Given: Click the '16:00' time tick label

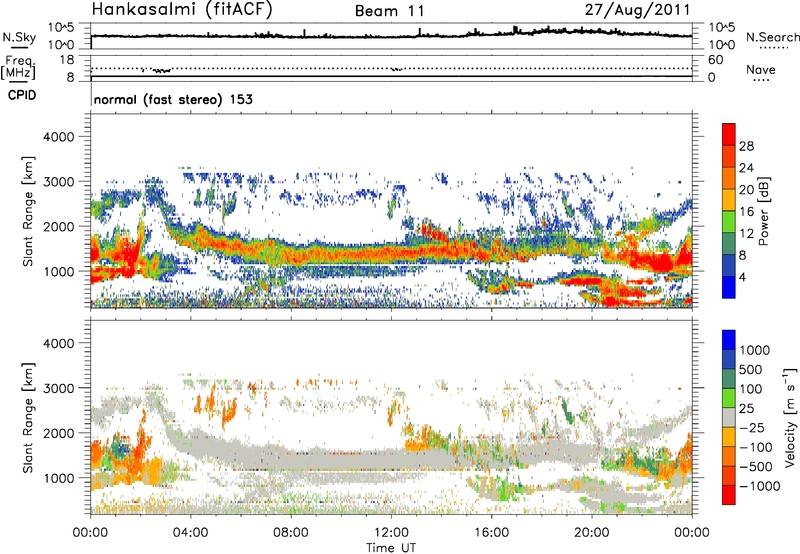Looking at the screenshot, I should (491, 533).
